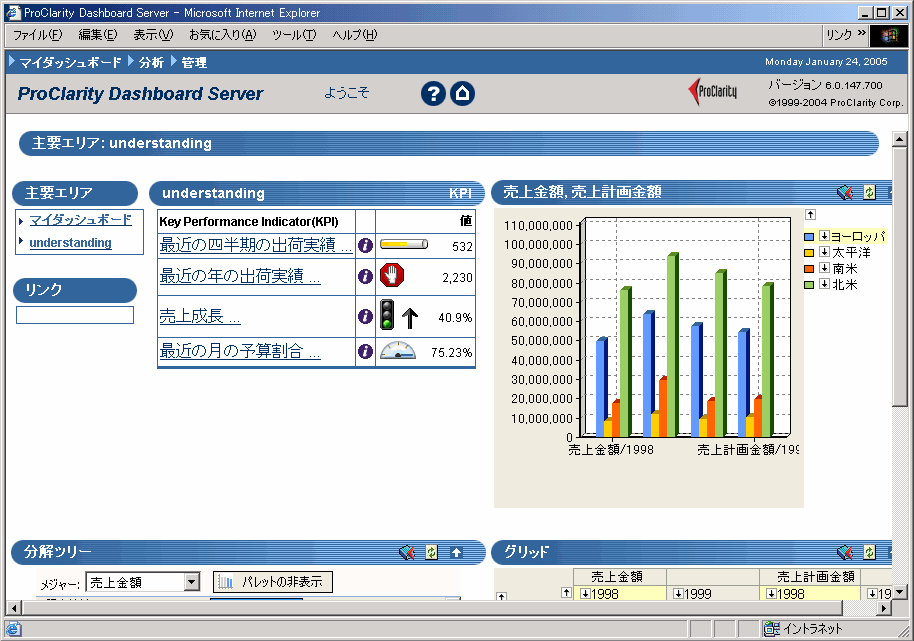Screen dimensions: 914x641
Task: Open the お気に入り(A) menu
Action: [x=223, y=35]
